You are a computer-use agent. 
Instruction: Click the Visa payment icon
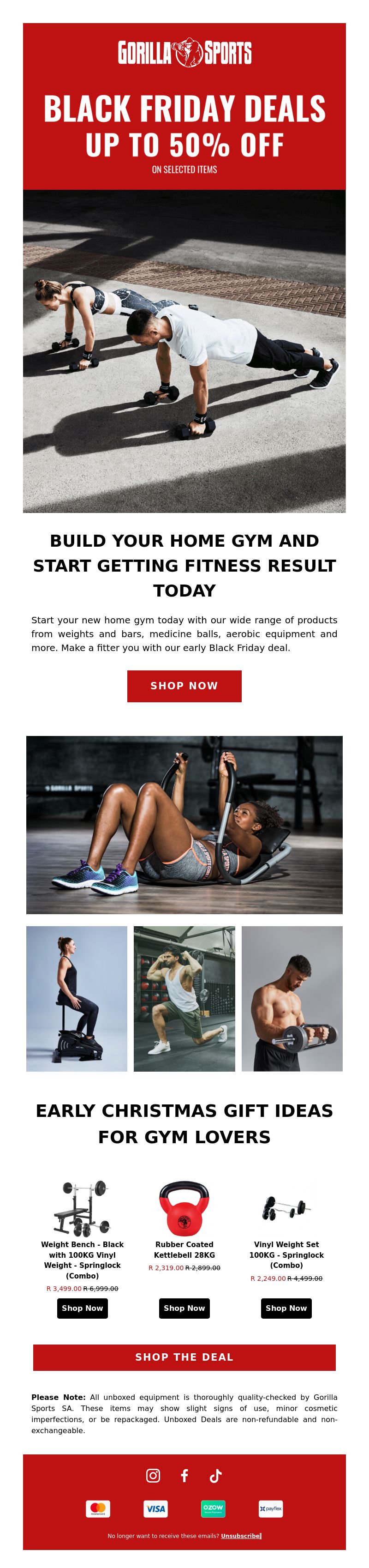155,1508
